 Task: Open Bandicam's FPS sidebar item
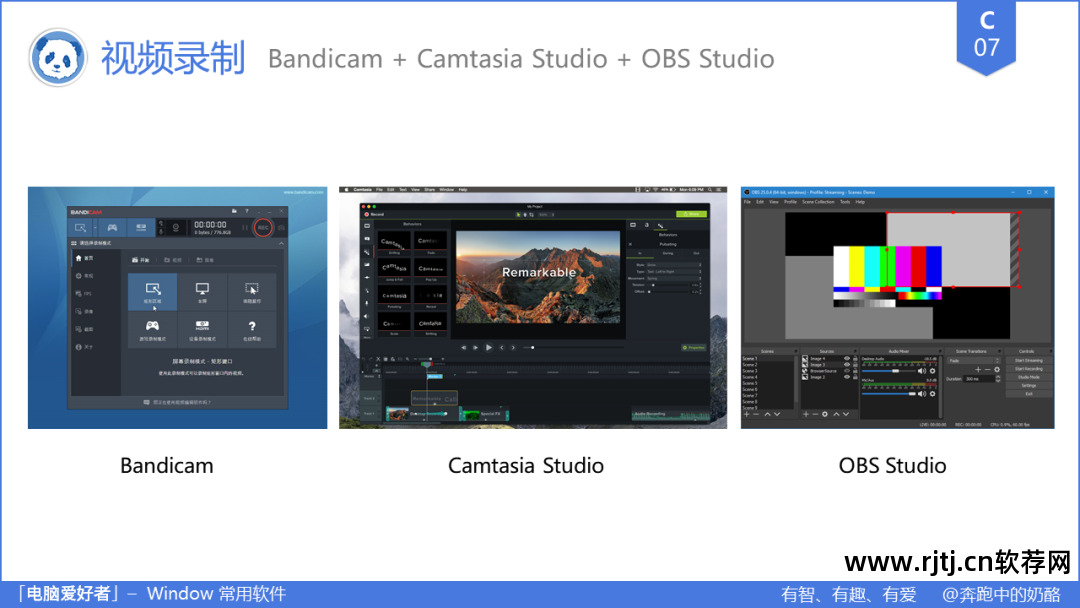click(x=84, y=293)
